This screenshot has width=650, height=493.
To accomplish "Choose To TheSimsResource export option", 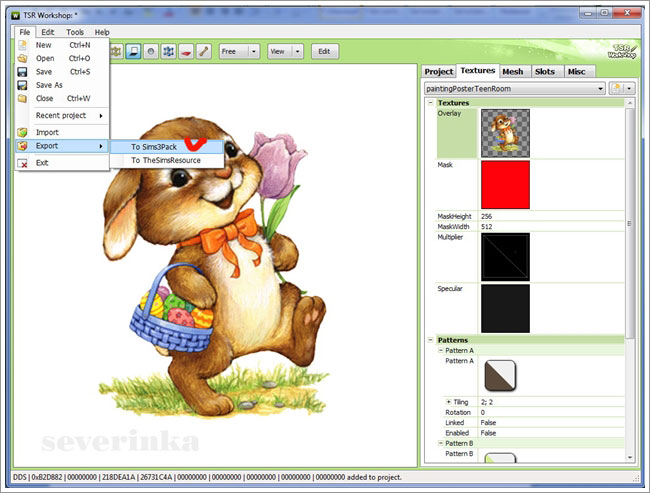I will pos(166,160).
